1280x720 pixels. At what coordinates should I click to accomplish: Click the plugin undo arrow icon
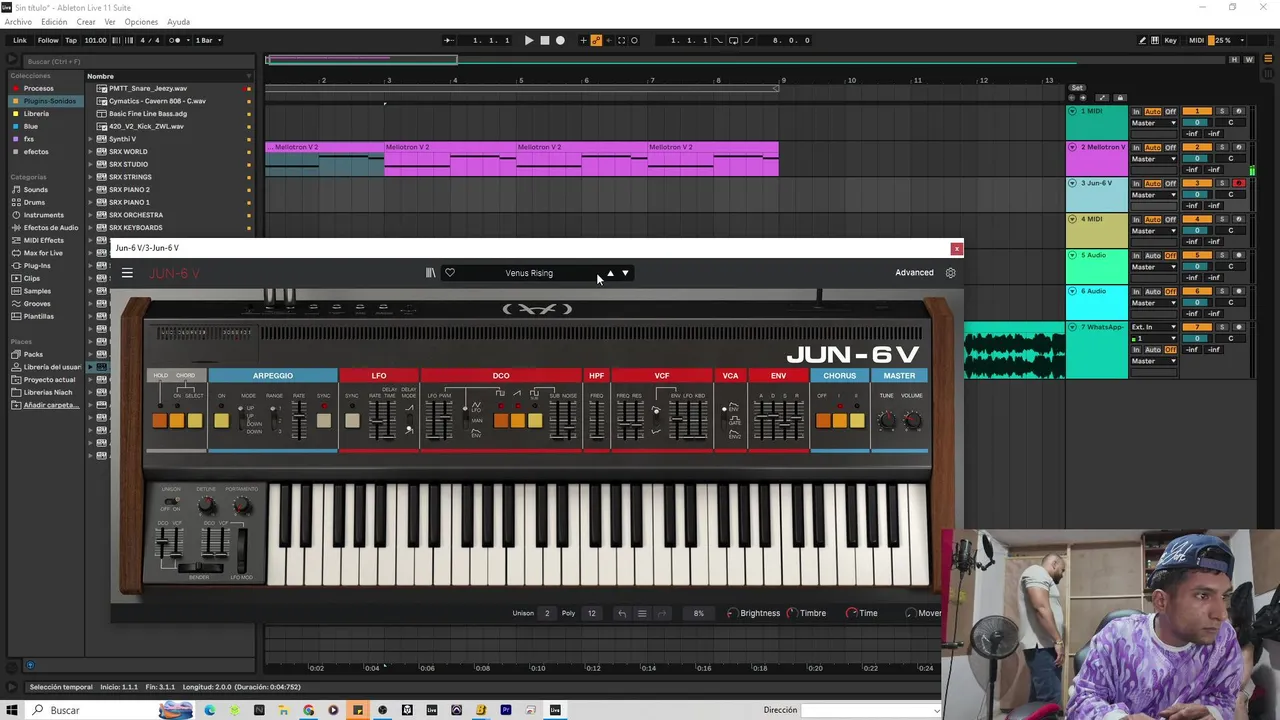pyautogui.click(x=622, y=613)
